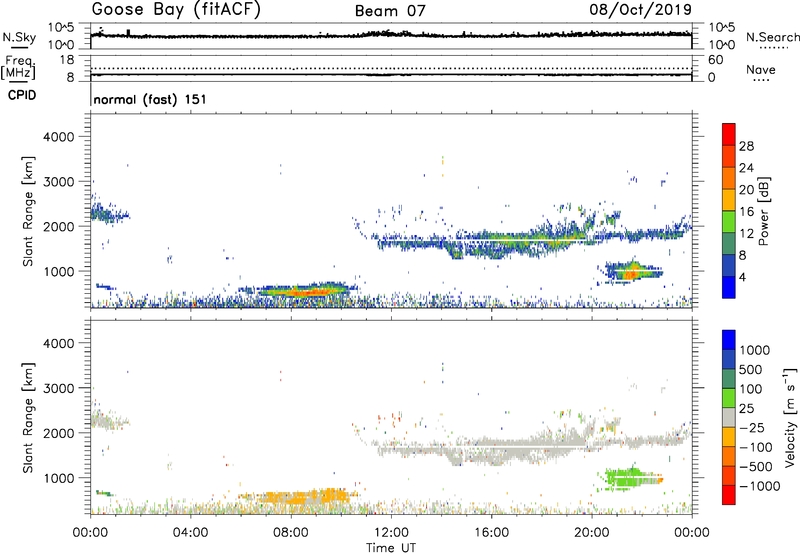This screenshot has width=800, height=554.
Task: Click the '18' frequency axis label
Action: (67, 60)
